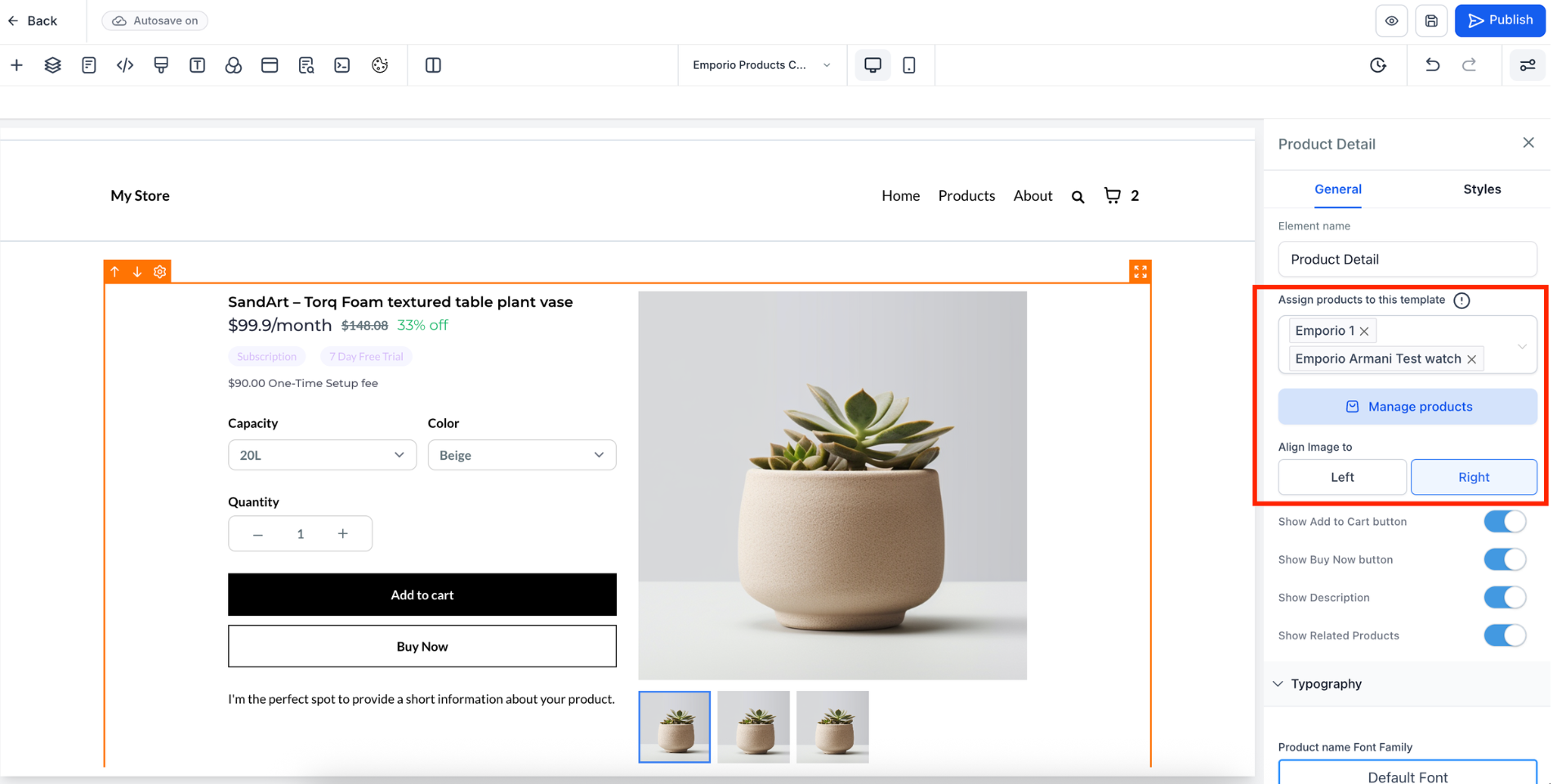Open the shopping cart icon
Screen dimensions: 1566x784
(x=1113, y=195)
